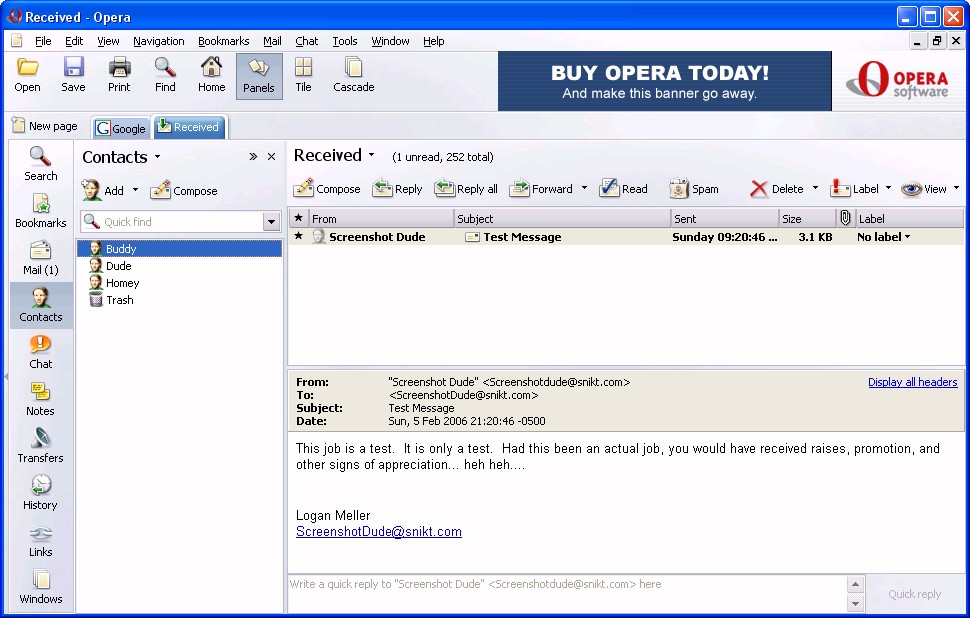
Task: Open the History panel
Action: click(x=40, y=492)
